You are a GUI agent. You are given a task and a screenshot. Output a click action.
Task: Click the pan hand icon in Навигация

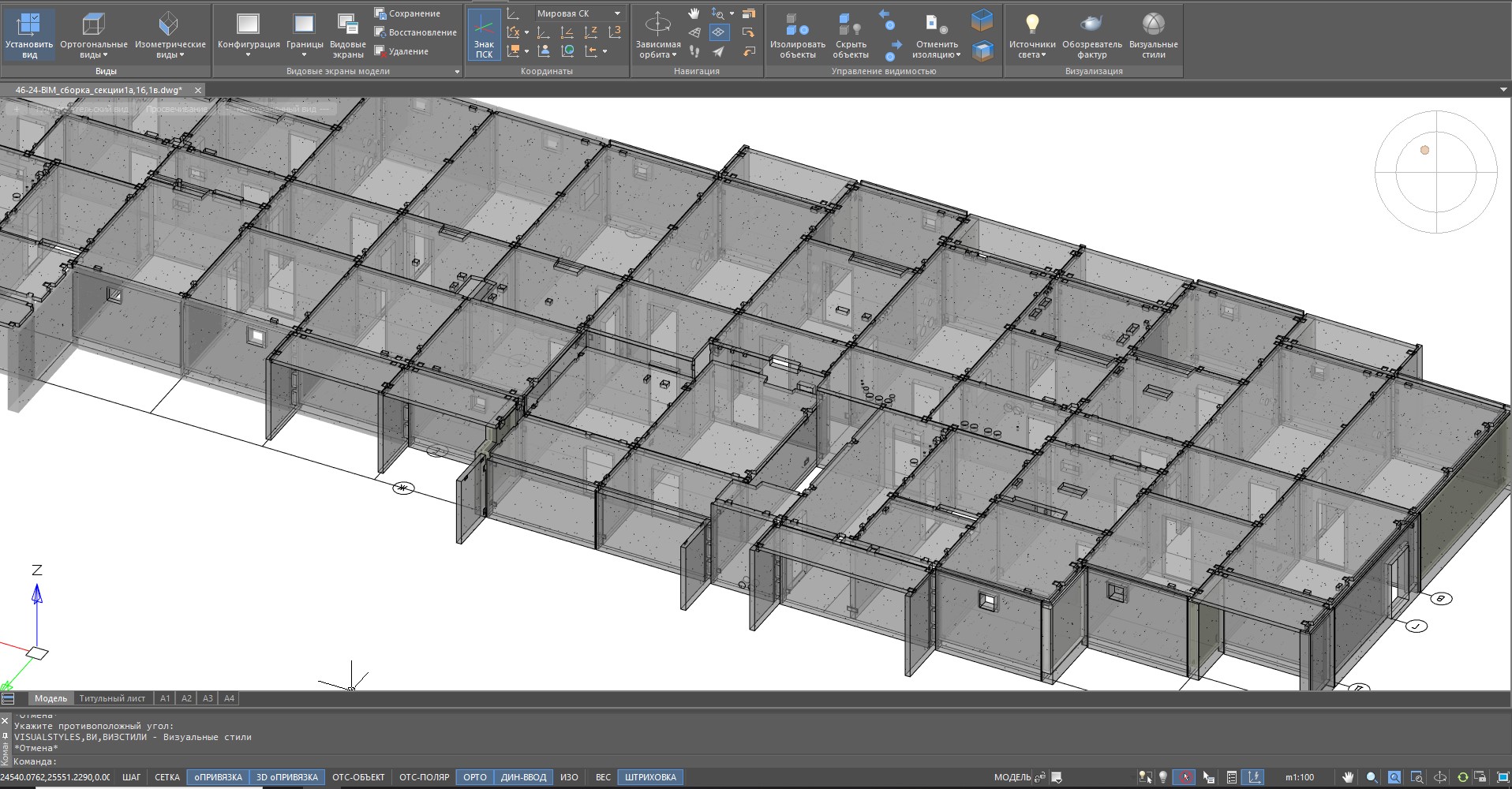(x=694, y=13)
